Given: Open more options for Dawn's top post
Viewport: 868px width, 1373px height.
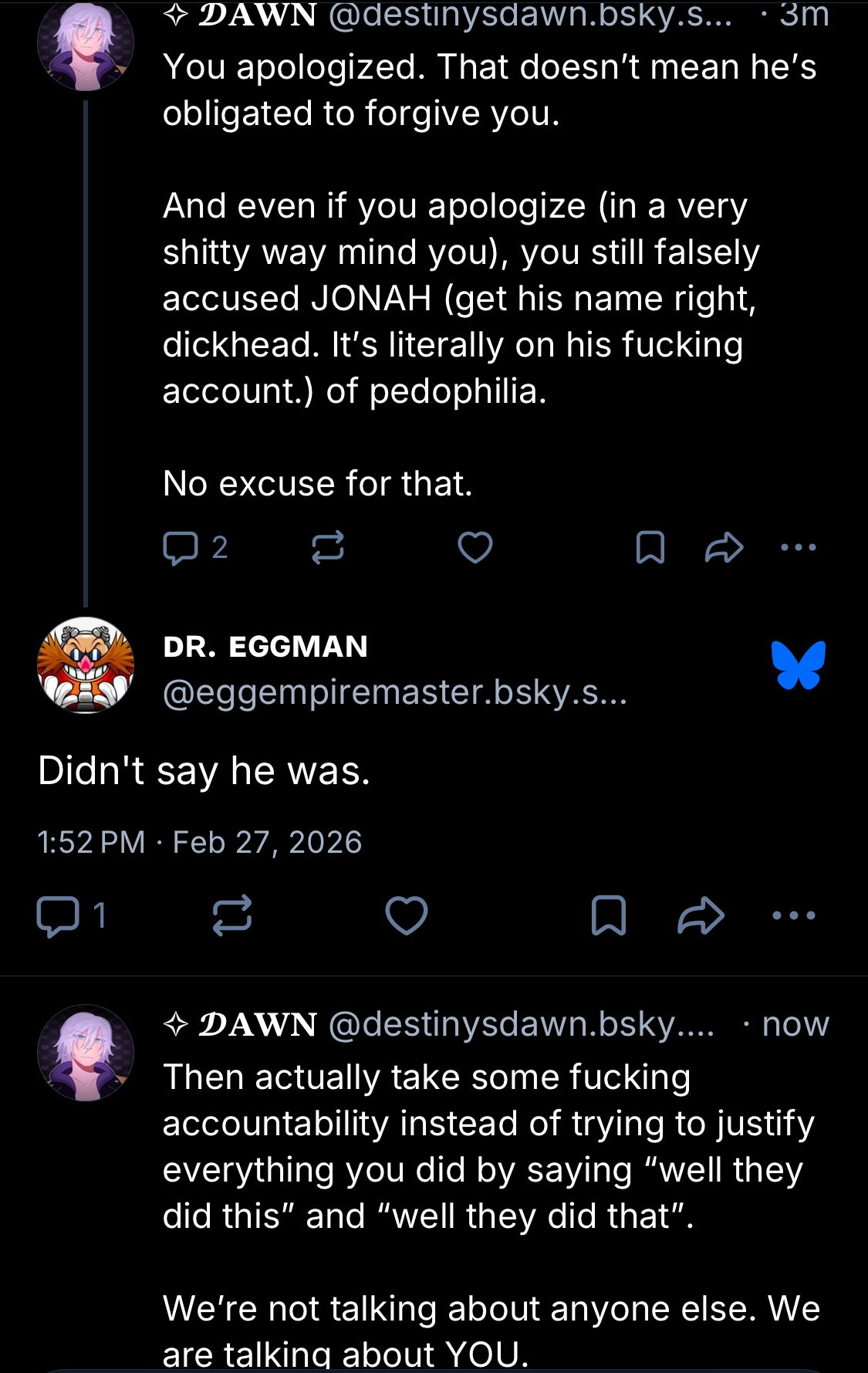Looking at the screenshot, I should point(798,548).
